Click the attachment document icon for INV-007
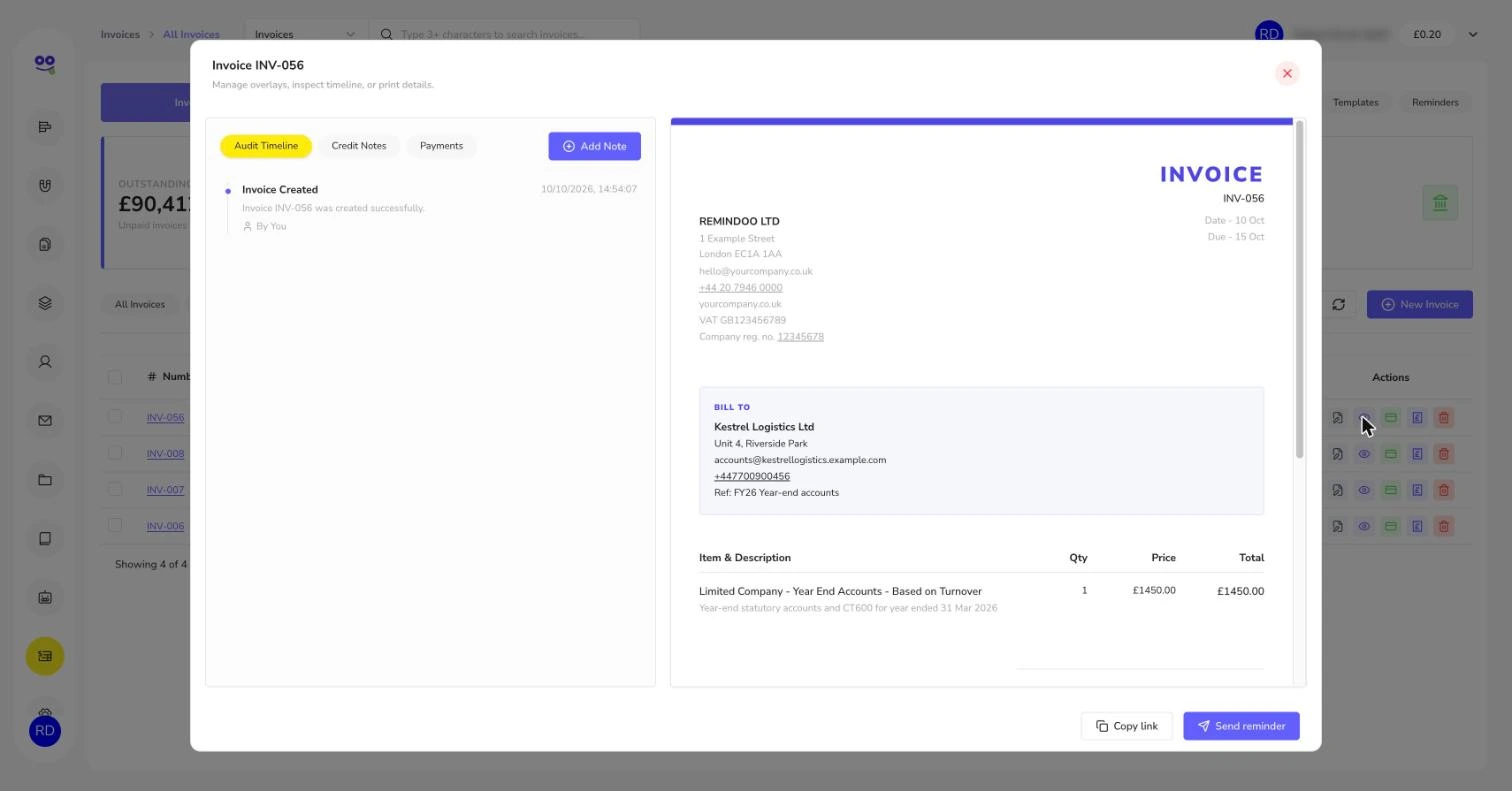 1337,490
